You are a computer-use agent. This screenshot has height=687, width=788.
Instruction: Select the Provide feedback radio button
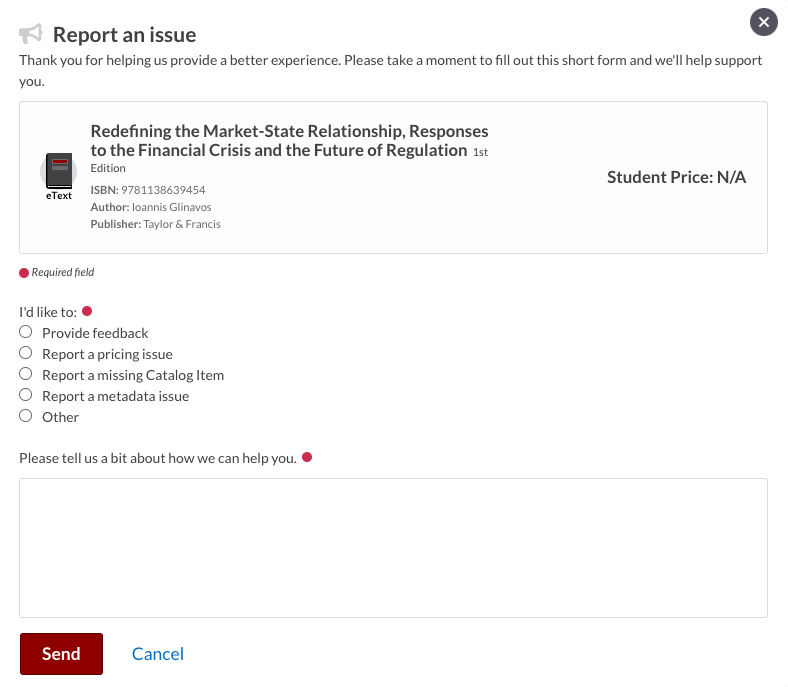click(x=26, y=332)
